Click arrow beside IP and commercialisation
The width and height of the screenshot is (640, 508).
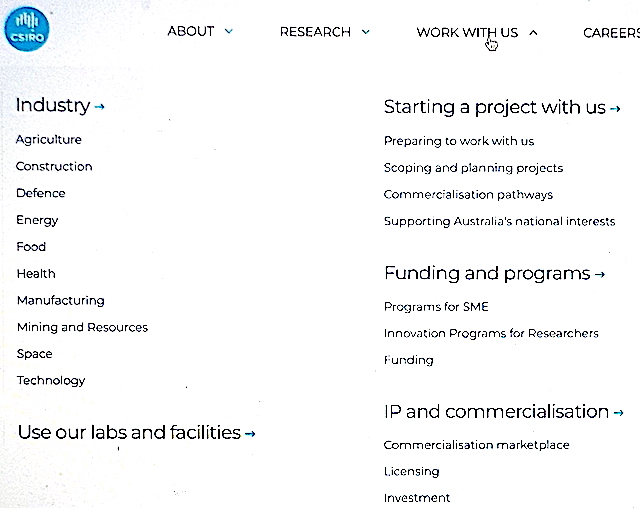[619, 412]
